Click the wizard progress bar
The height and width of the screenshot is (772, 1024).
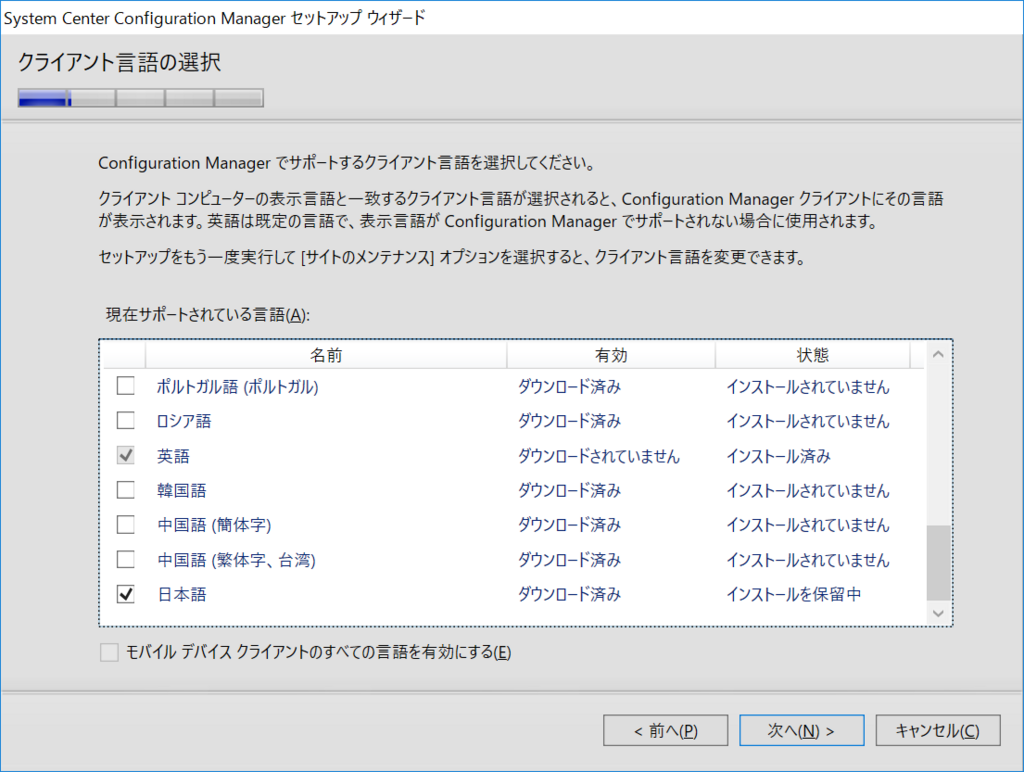click(x=140, y=98)
